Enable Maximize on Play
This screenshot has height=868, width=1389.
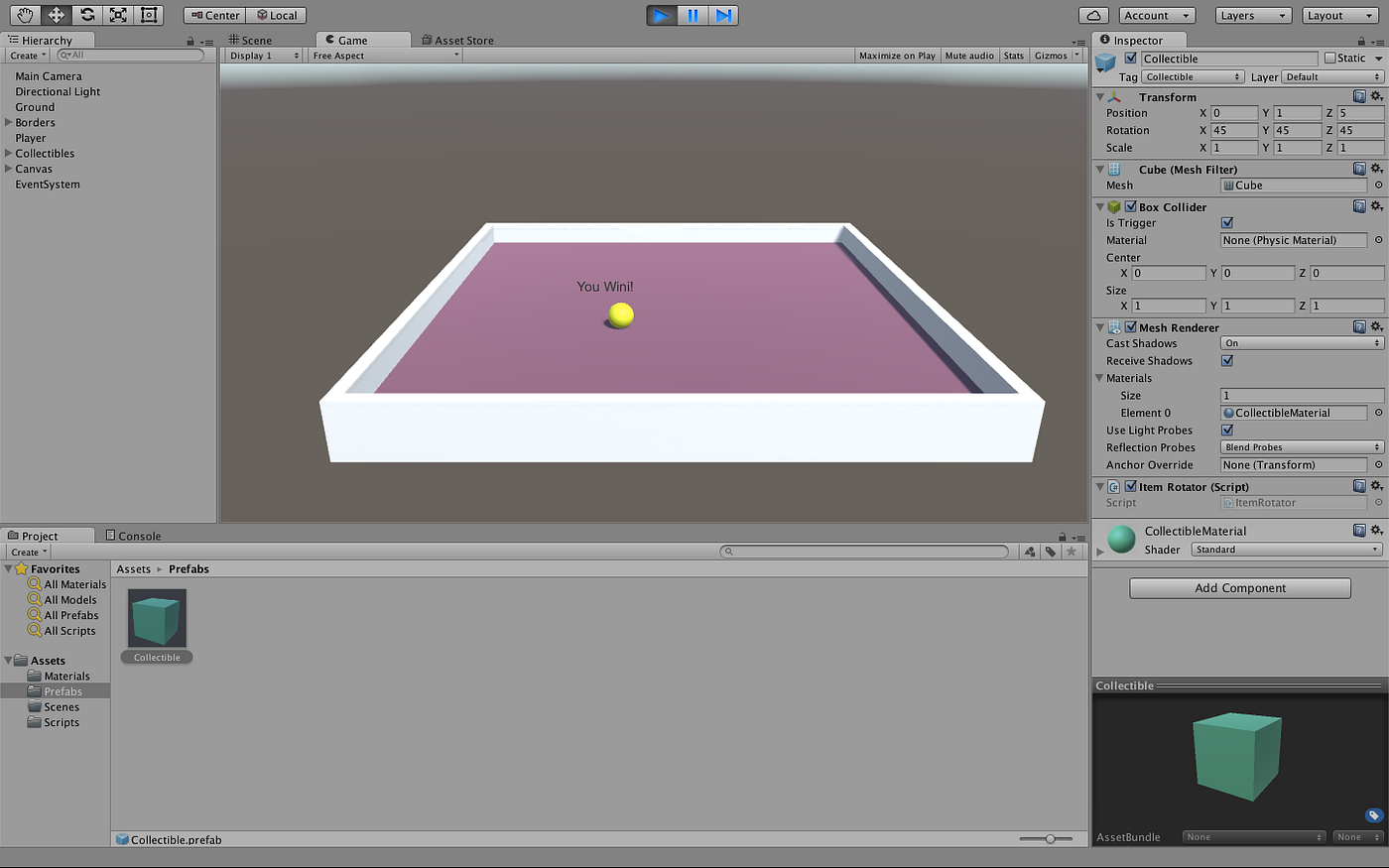coord(896,56)
